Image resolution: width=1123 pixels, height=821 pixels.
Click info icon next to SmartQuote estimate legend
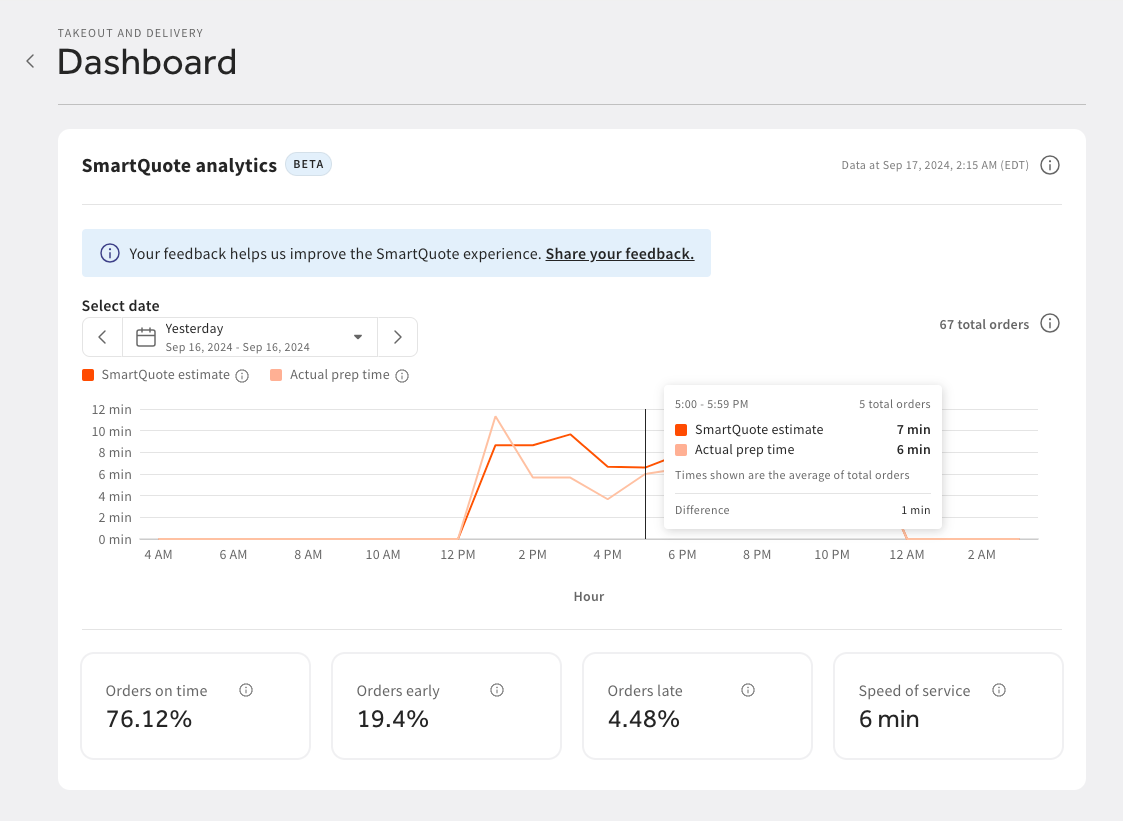coord(241,376)
